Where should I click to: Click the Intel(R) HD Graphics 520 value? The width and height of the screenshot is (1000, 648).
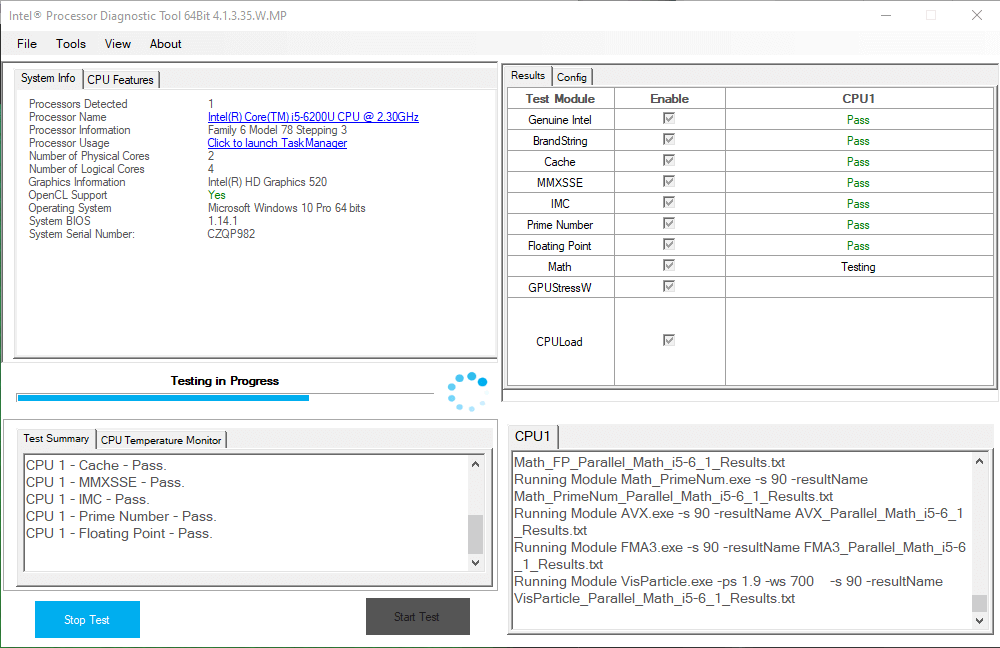point(267,182)
